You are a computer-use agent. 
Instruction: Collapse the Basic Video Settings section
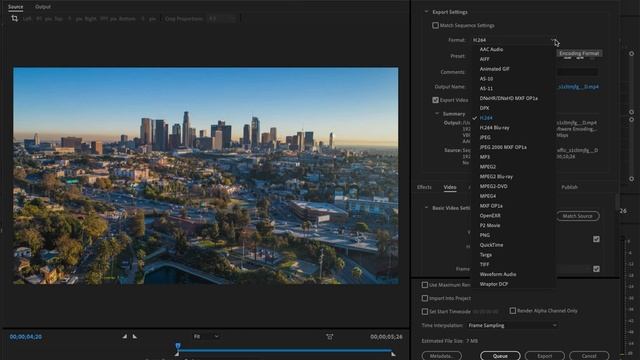[x=427, y=208]
